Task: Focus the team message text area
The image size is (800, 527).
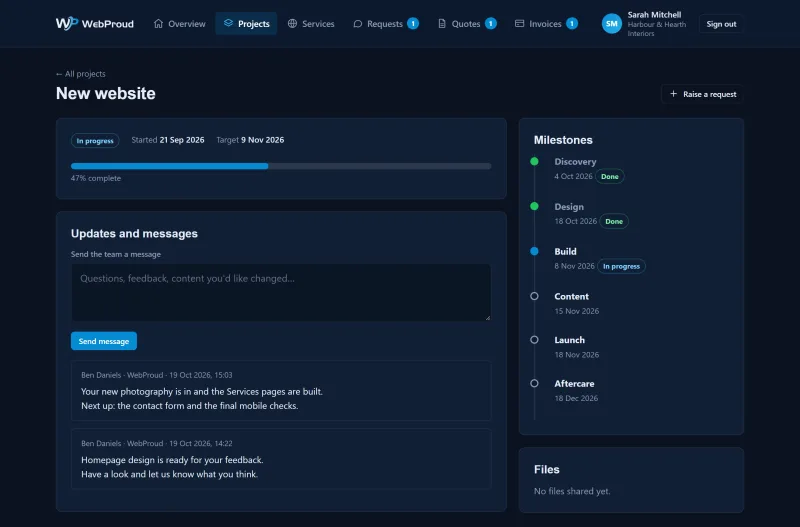Action: tap(281, 292)
